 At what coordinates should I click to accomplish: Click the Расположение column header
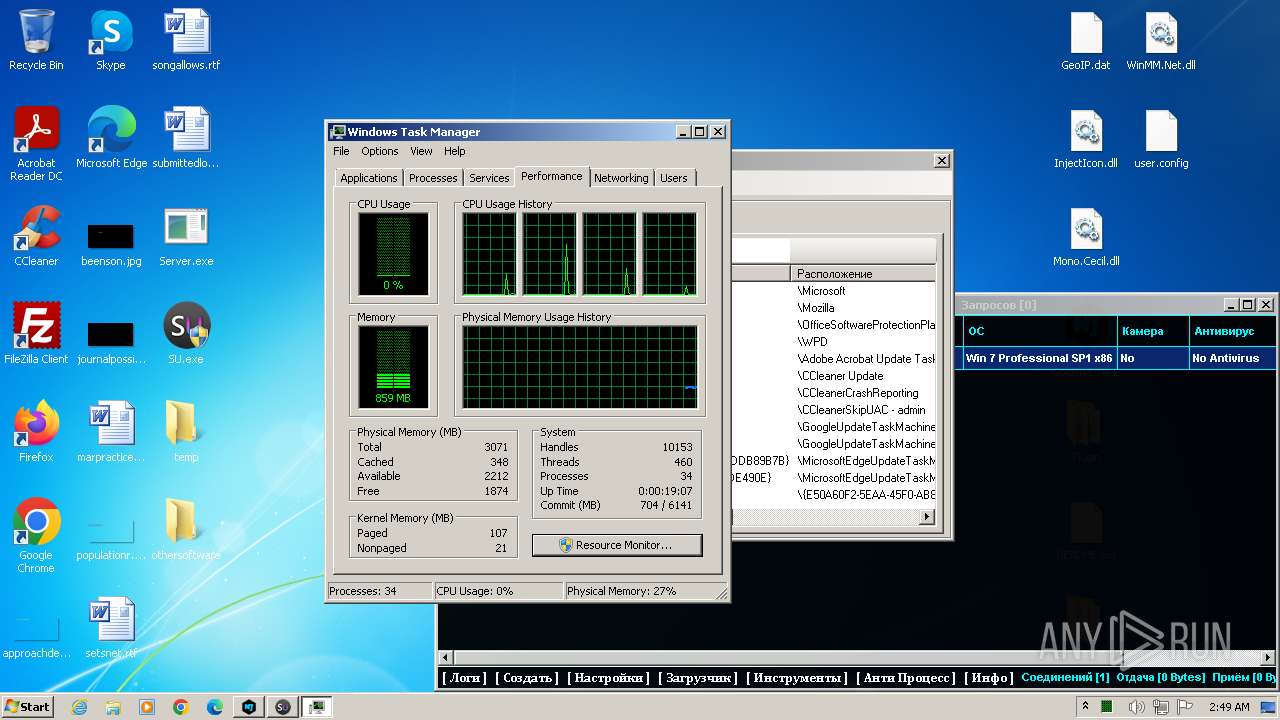click(x=864, y=273)
